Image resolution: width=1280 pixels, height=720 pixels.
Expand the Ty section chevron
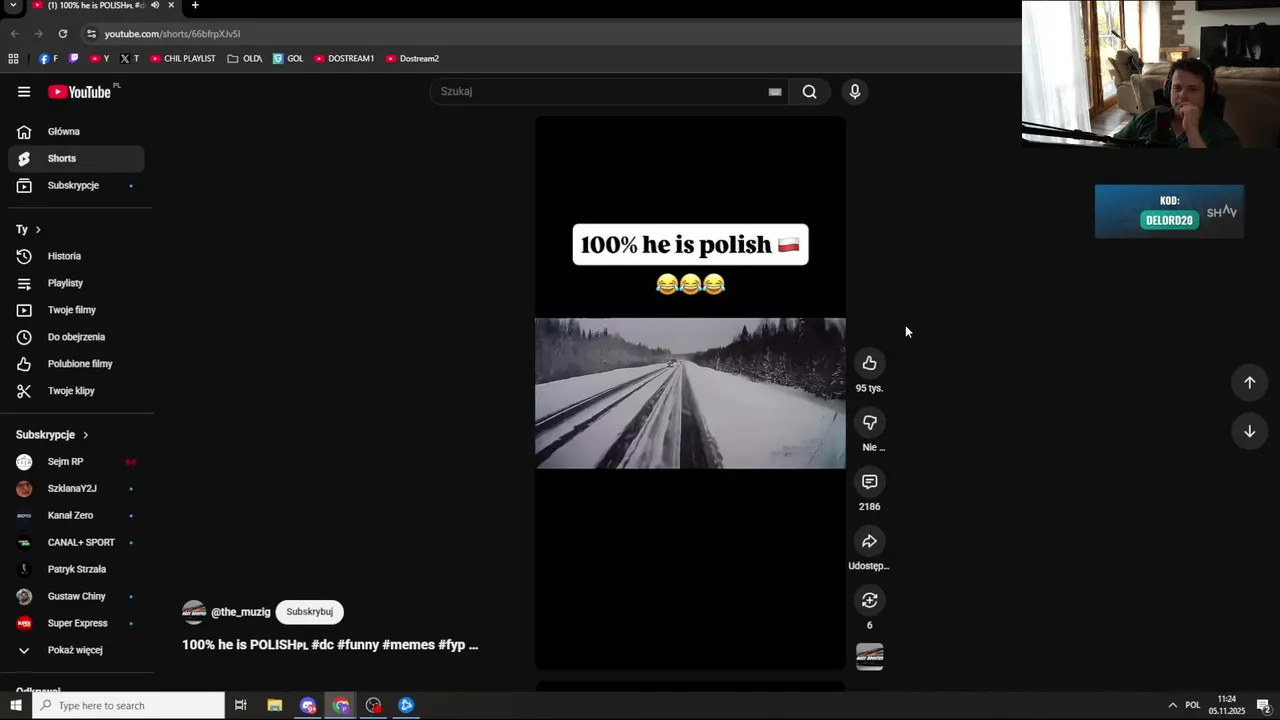(38, 230)
